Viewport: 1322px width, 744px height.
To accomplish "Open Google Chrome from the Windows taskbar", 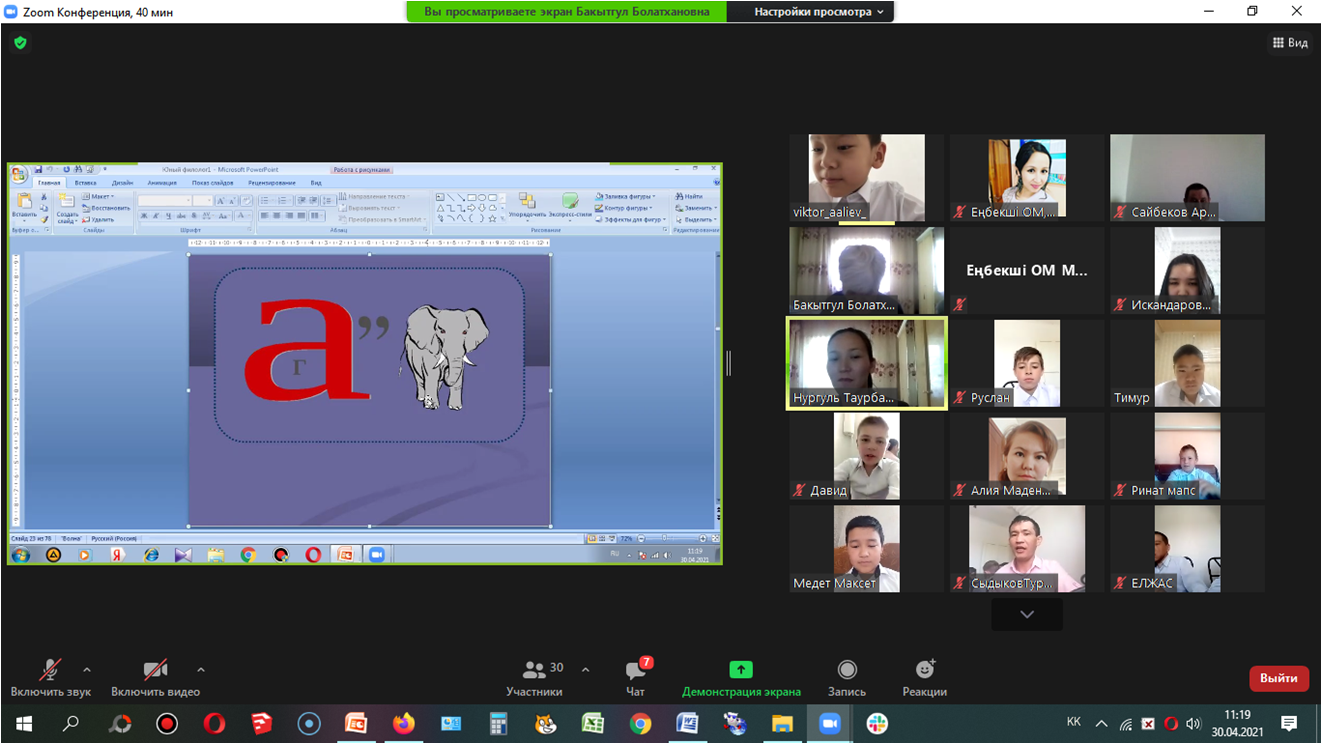I will (640, 723).
